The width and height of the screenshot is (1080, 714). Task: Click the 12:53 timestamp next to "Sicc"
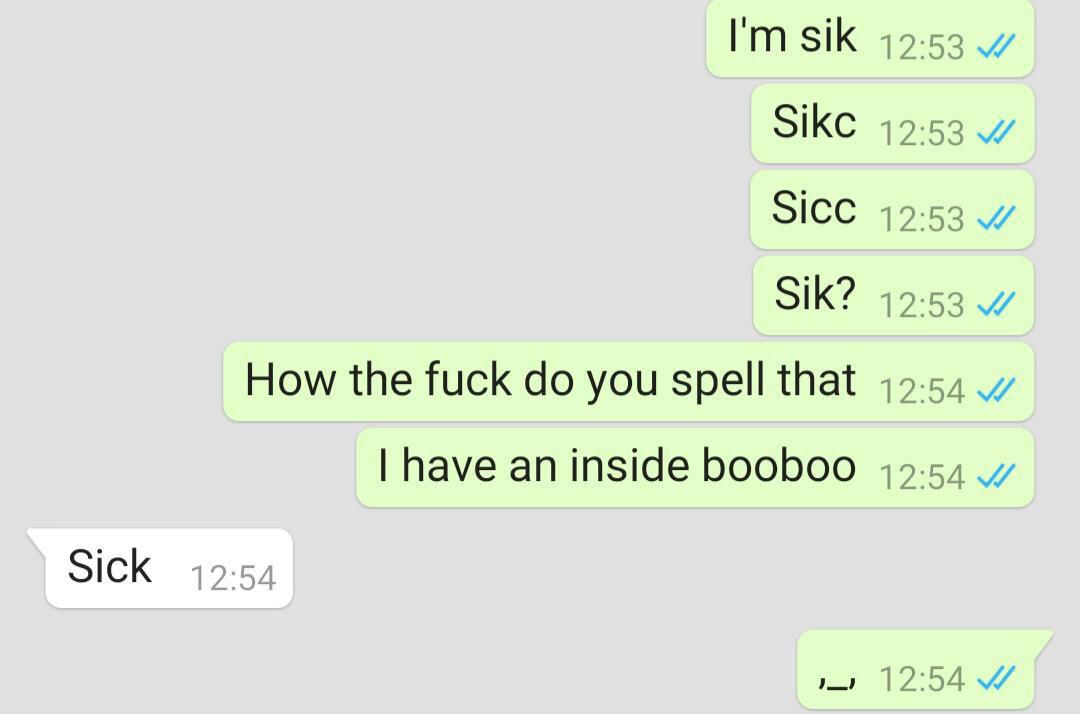(x=922, y=219)
